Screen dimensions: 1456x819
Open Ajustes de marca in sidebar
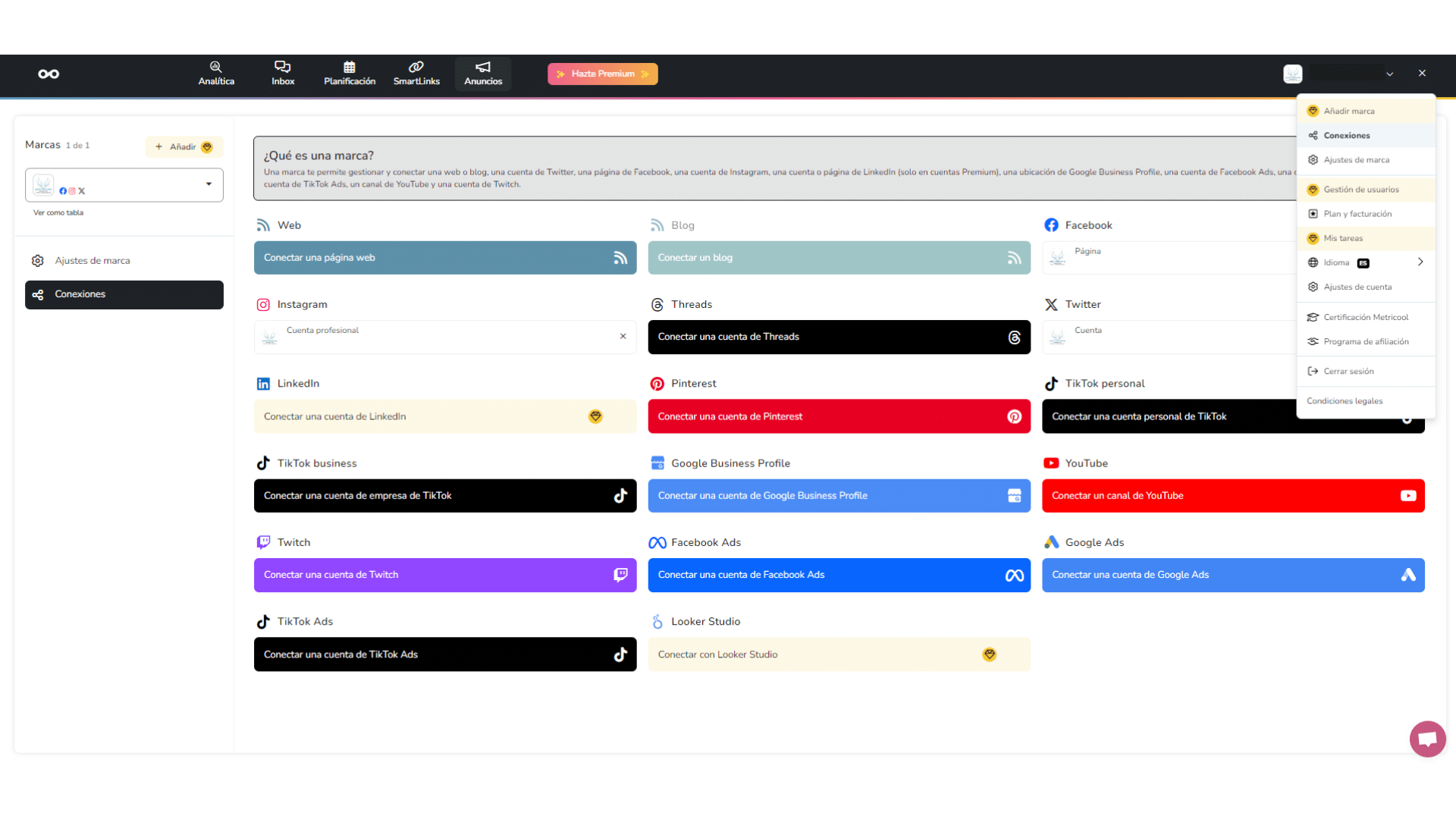(x=124, y=261)
